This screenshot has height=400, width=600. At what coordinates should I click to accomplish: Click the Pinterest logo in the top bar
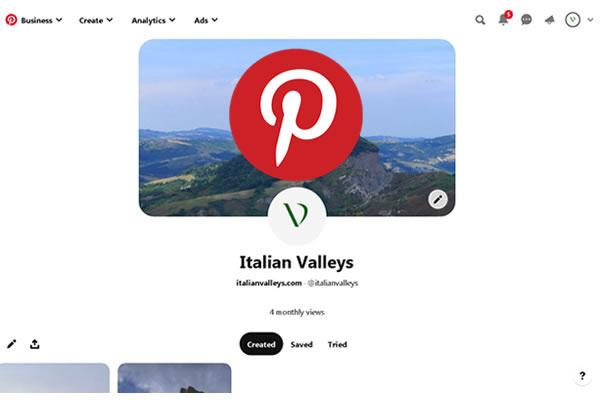[11, 20]
